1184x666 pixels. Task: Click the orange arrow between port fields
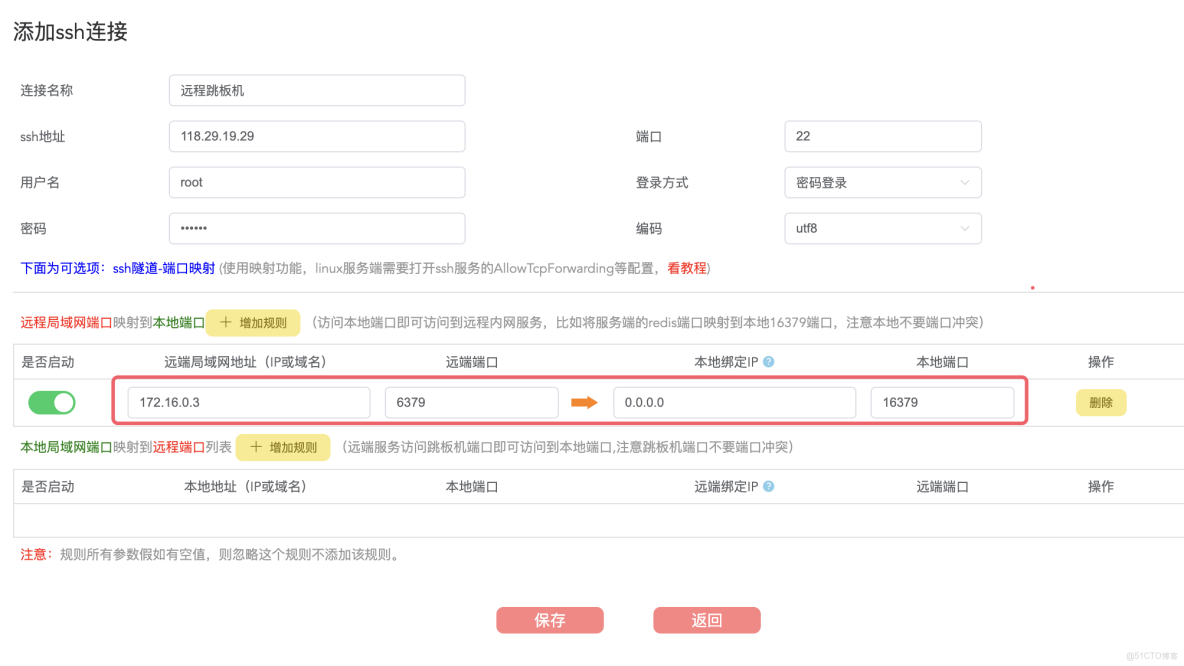point(585,402)
